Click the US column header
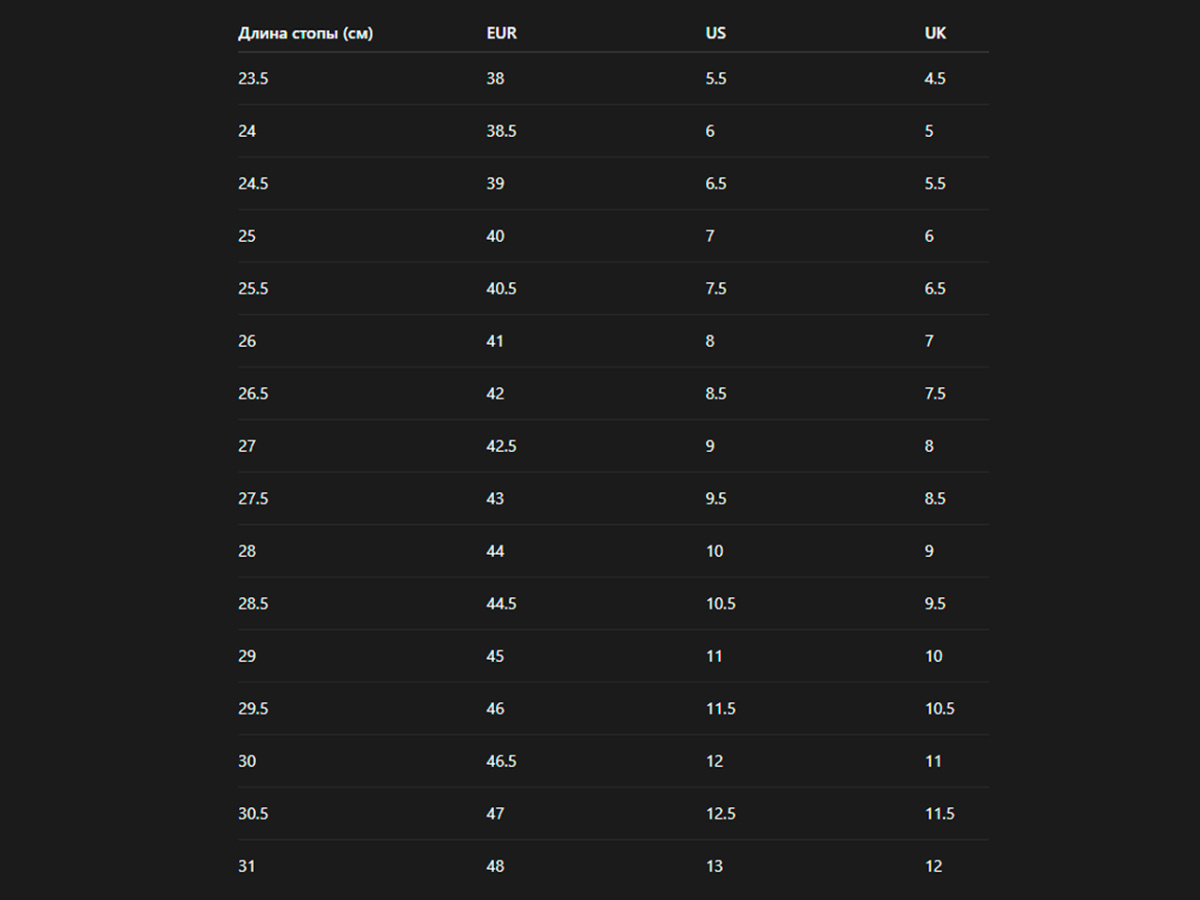Image resolution: width=1200 pixels, height=900 pixels. [715, 33]
